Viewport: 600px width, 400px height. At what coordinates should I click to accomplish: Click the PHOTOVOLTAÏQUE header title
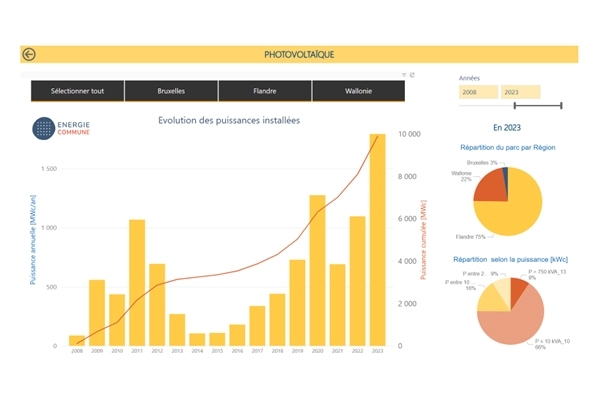click(x=299, y=55)
